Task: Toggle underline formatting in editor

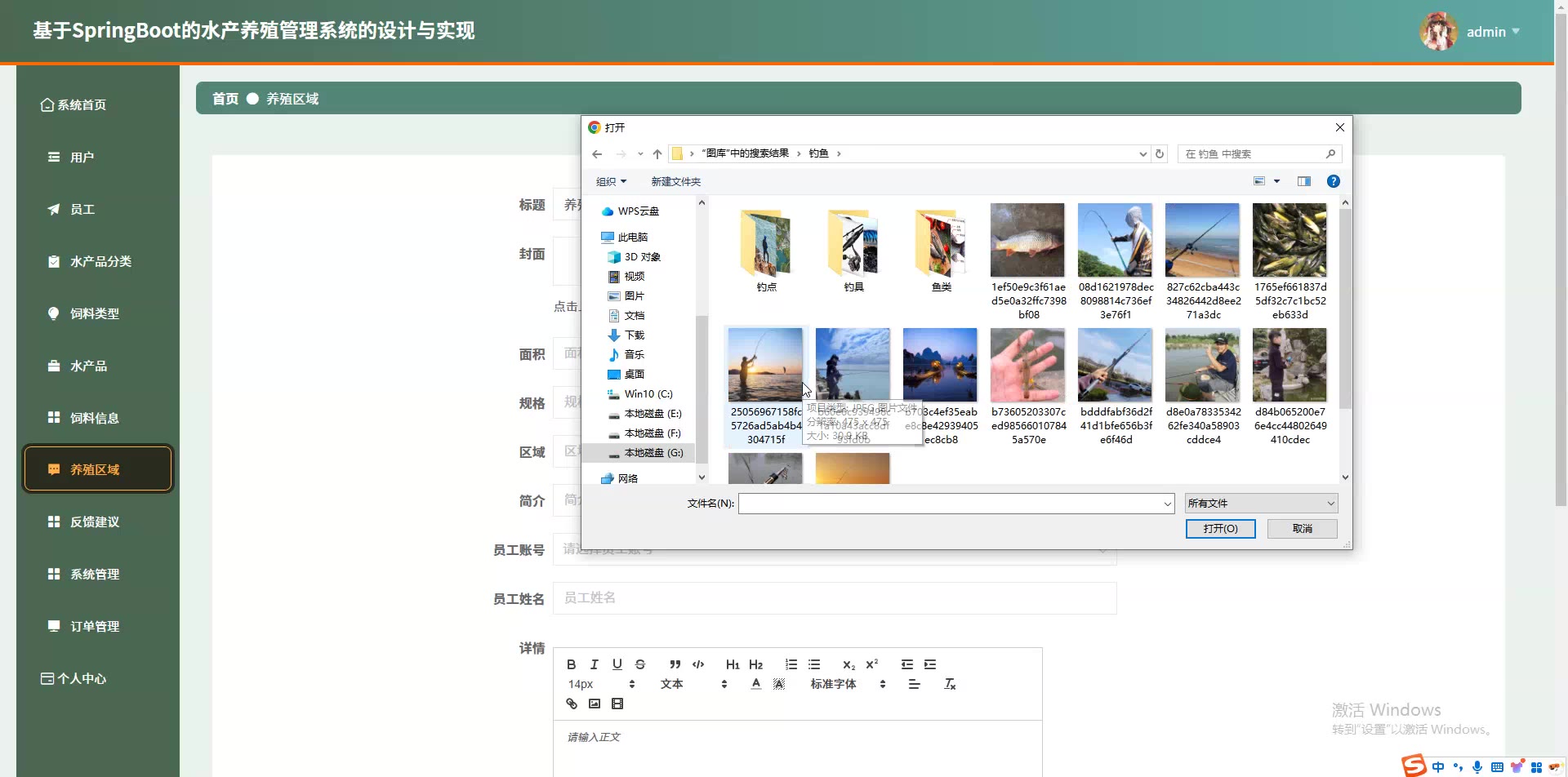Action: pos(617,664)
